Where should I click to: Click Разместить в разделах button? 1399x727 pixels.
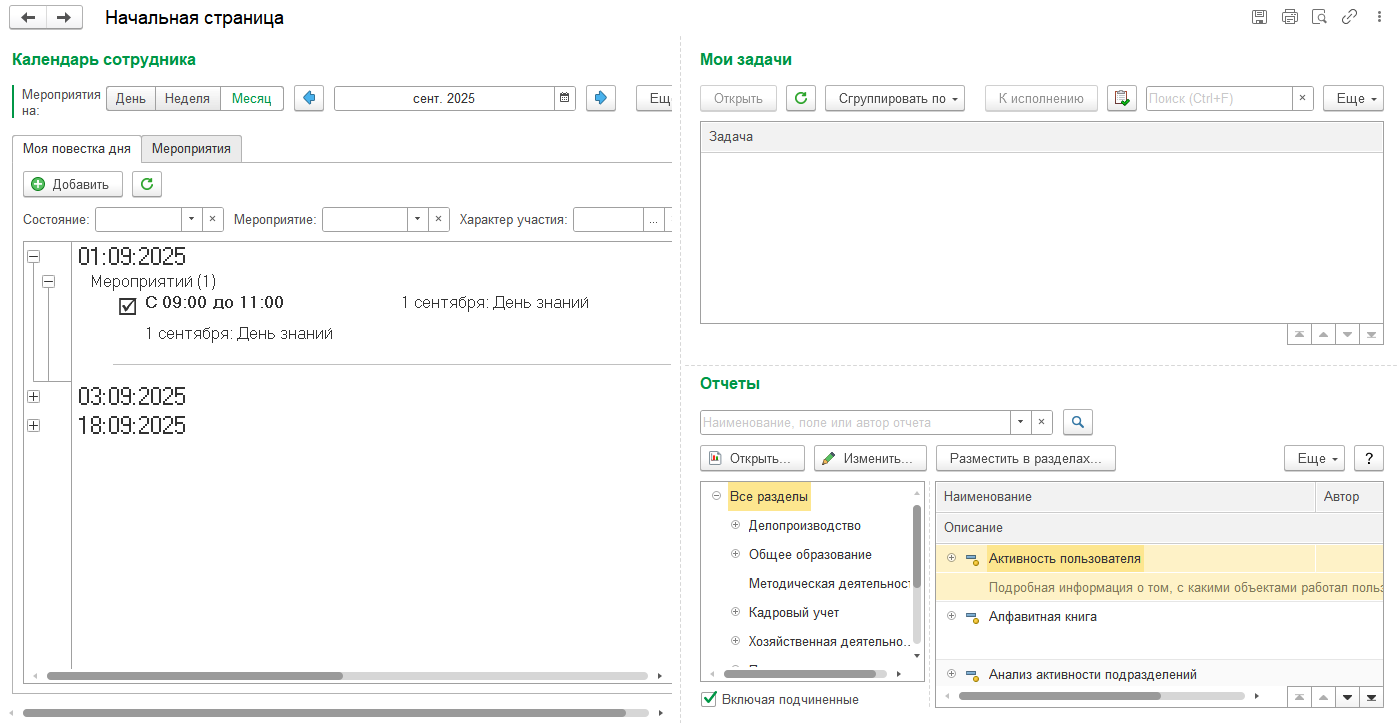[x=1025, y=458]
